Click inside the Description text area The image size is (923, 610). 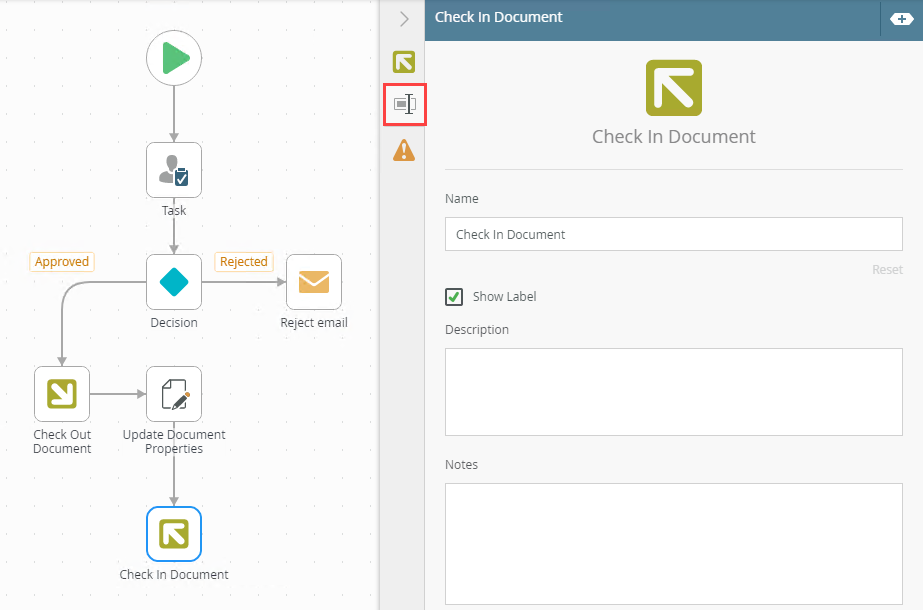(x=673, y=391)
